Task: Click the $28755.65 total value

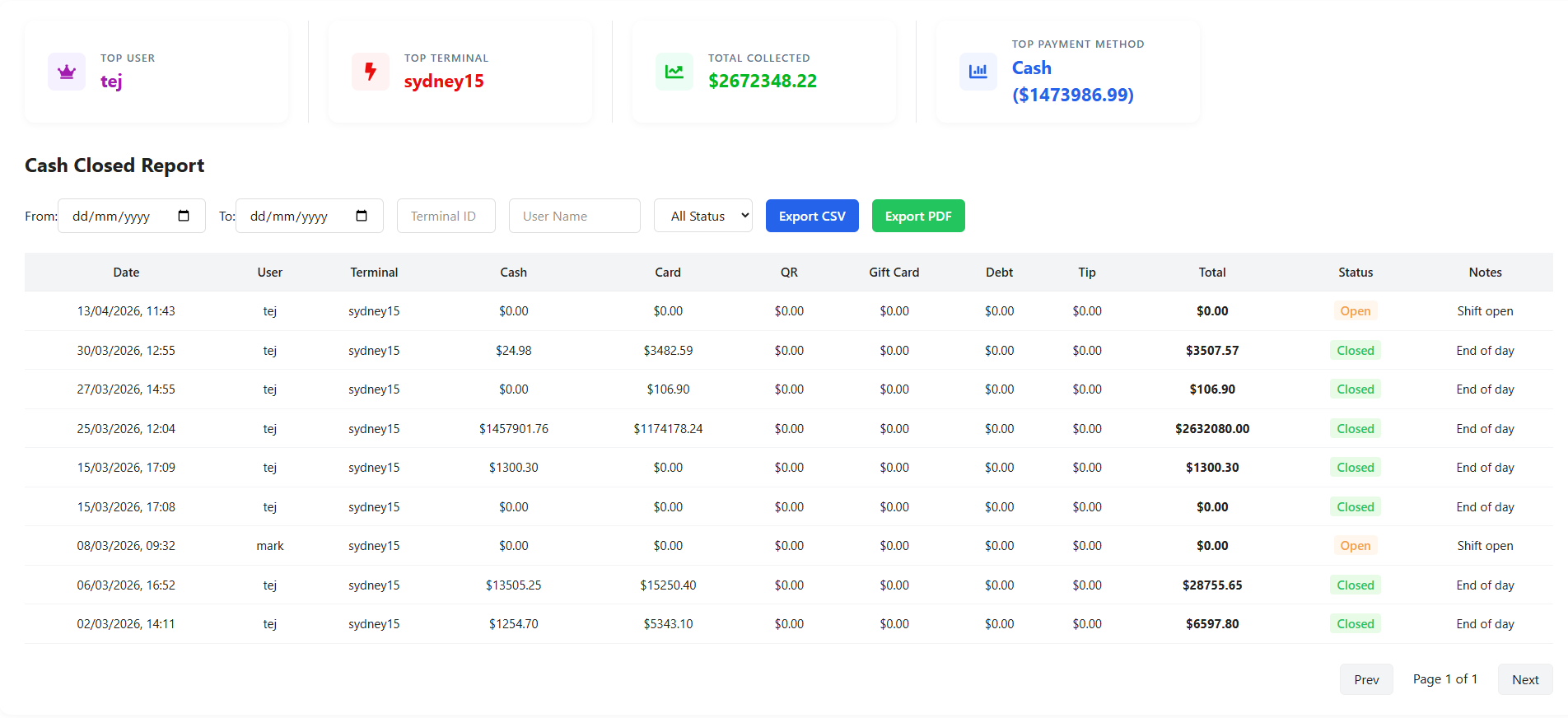Action: [x=1212, y=585]
